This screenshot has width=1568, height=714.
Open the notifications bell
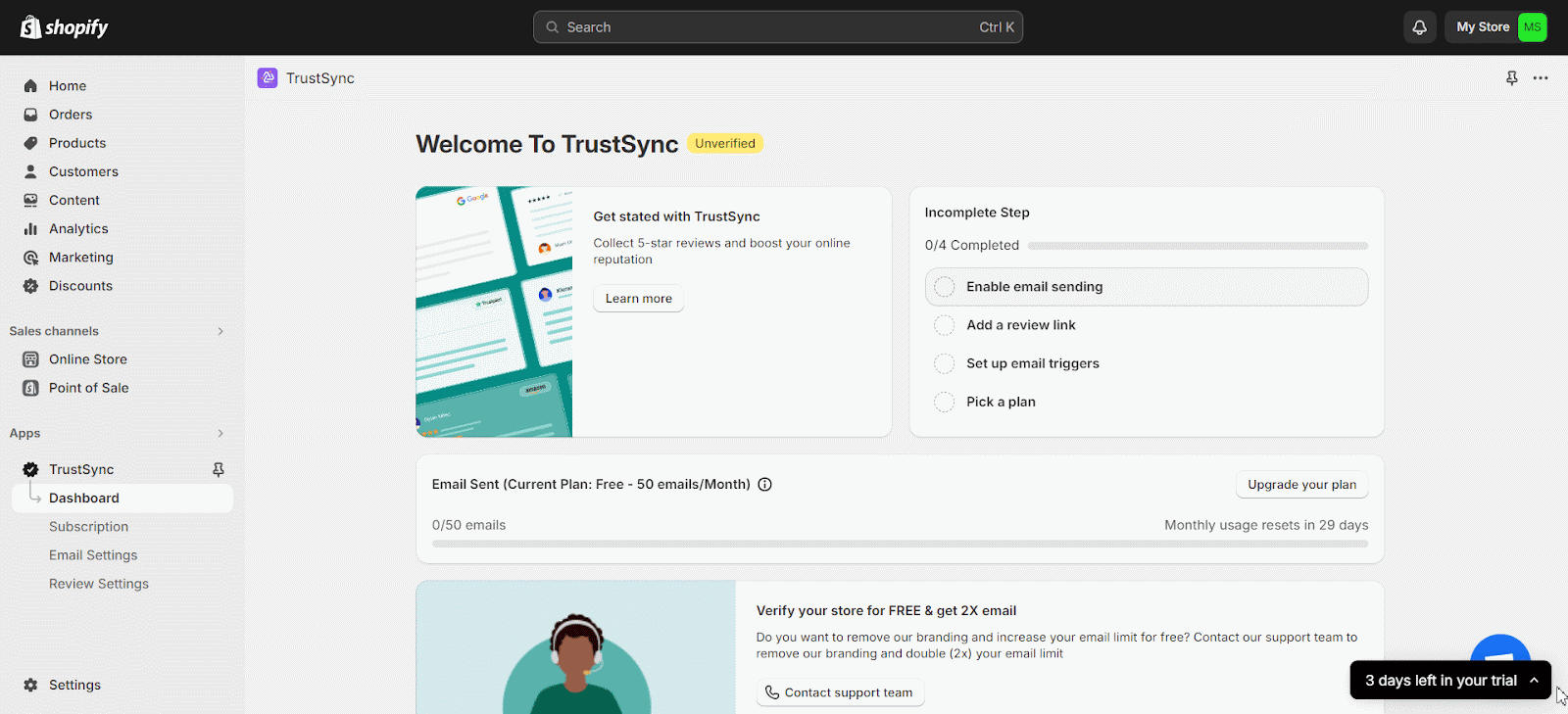click(x=1419, y=27)
